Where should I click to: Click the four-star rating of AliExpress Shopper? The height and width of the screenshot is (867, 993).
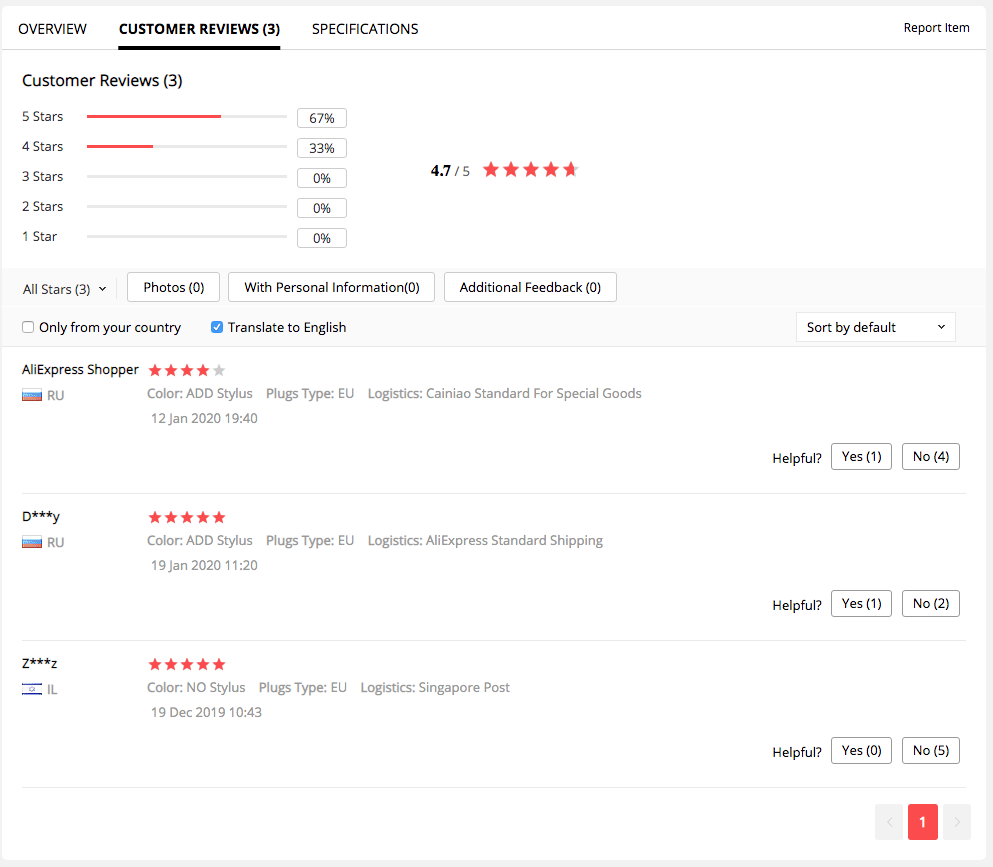[186, 370]
